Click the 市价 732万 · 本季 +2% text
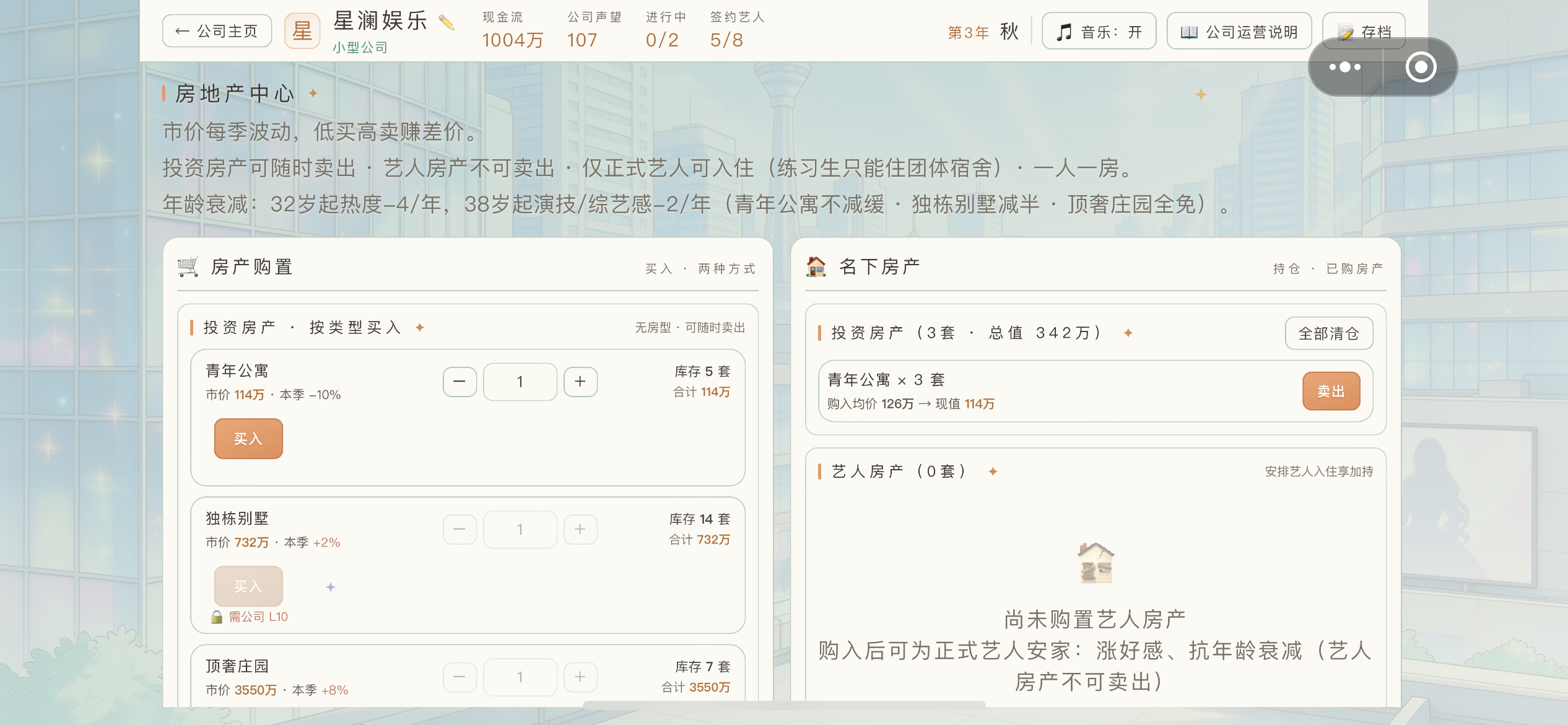Viewport: 1568px width, 725px height. [x=273, y=542]
